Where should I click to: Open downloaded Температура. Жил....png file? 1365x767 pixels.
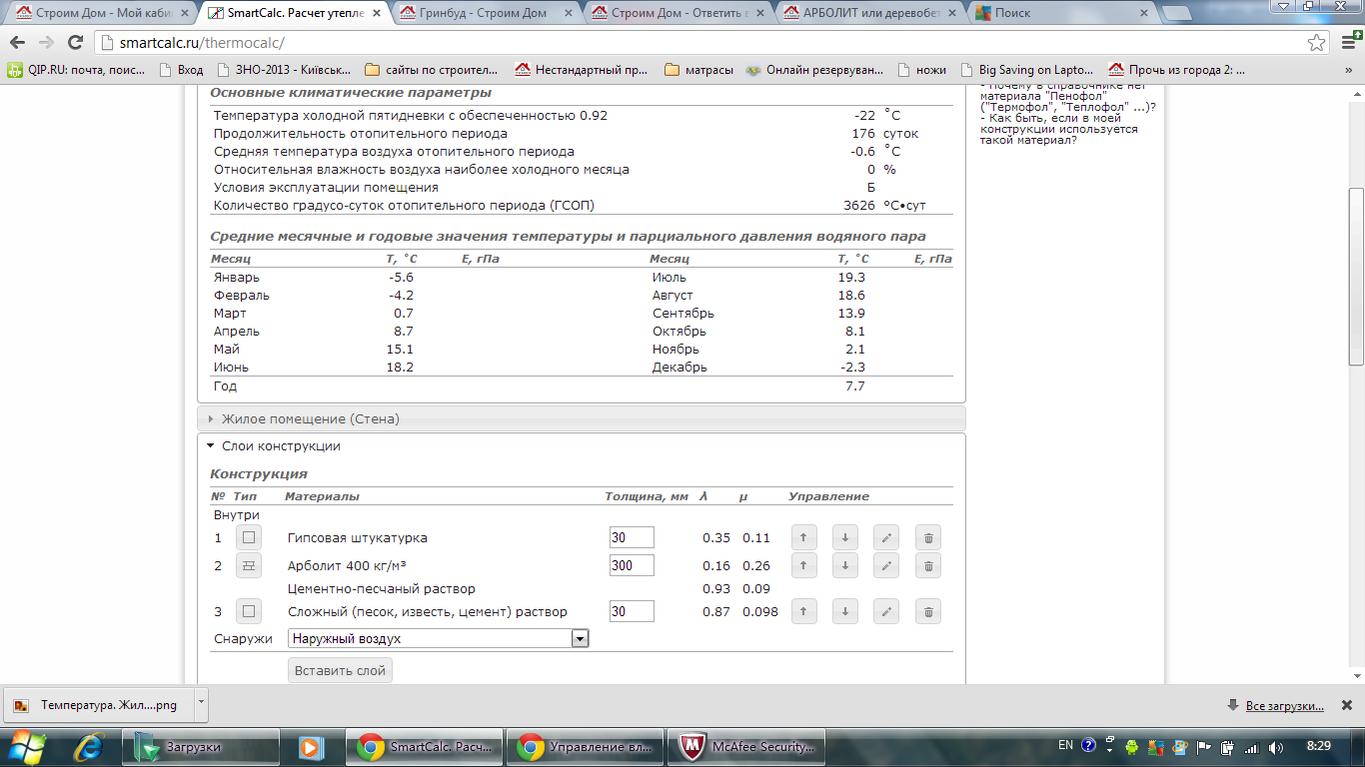[x=97, y=705]
